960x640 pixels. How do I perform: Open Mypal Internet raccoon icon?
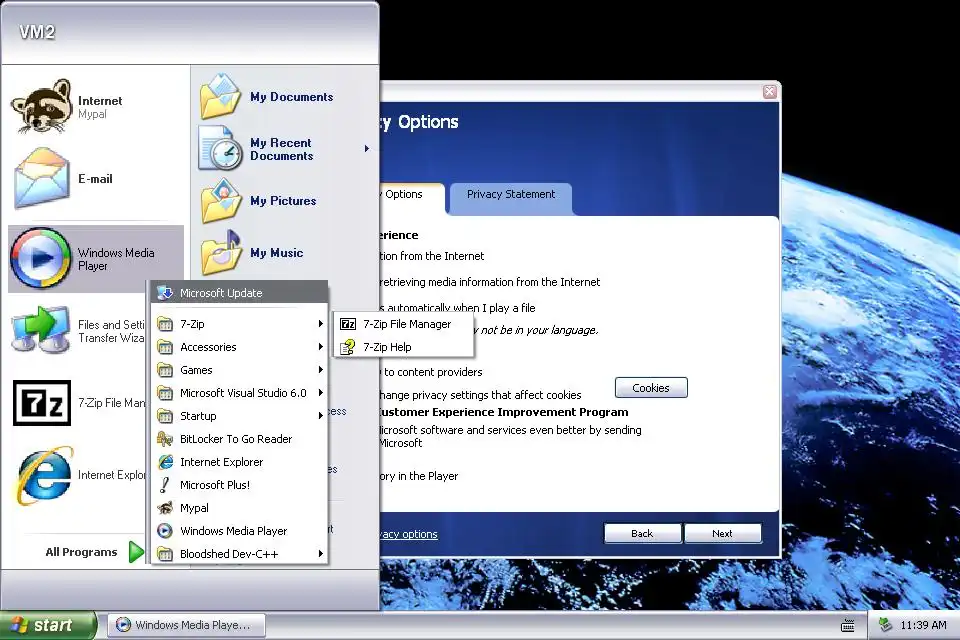click(x=42, y=106)
